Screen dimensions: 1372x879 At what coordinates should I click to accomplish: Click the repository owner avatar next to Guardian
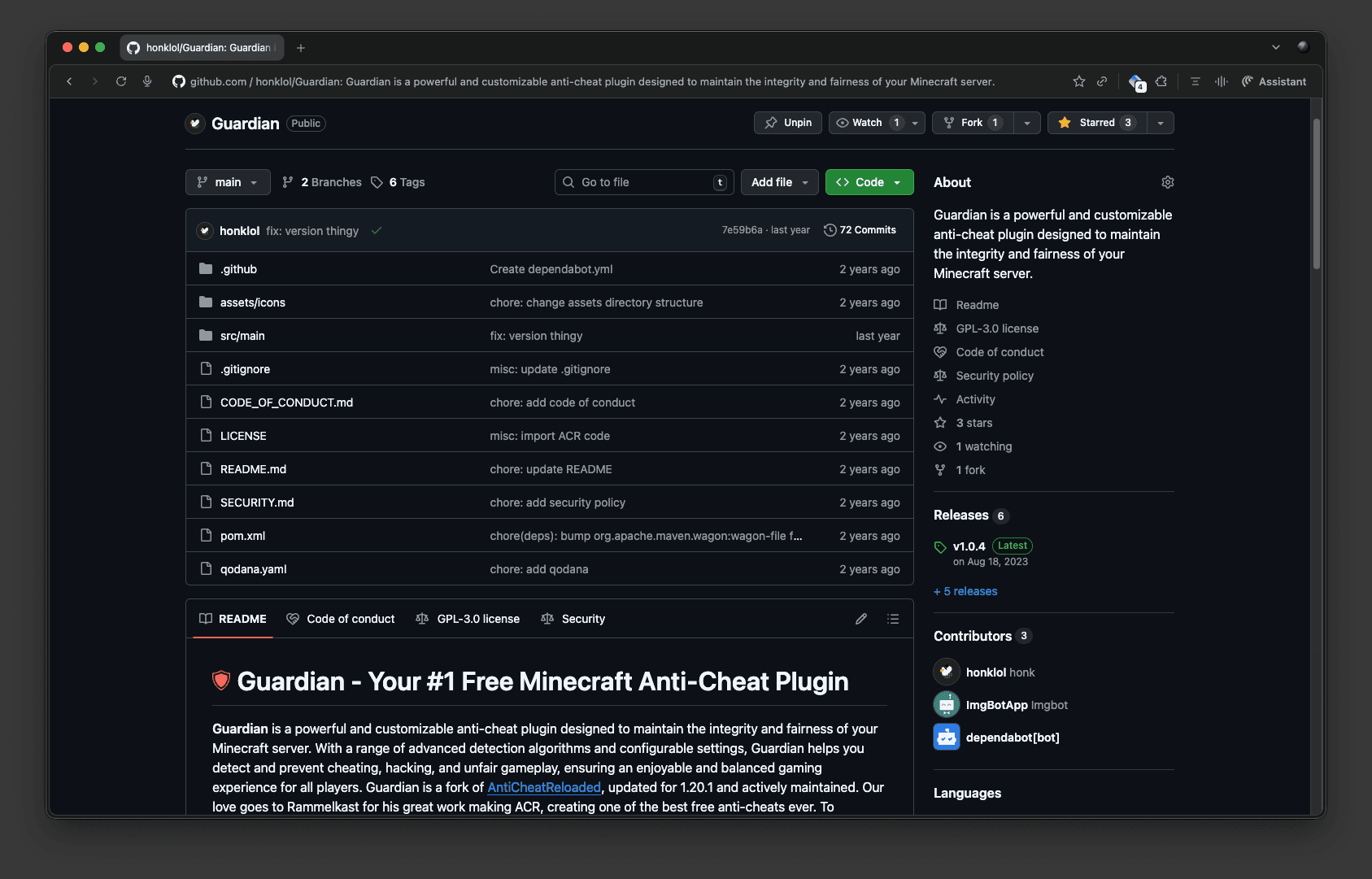pyautogui.click(x=195, y=124)
